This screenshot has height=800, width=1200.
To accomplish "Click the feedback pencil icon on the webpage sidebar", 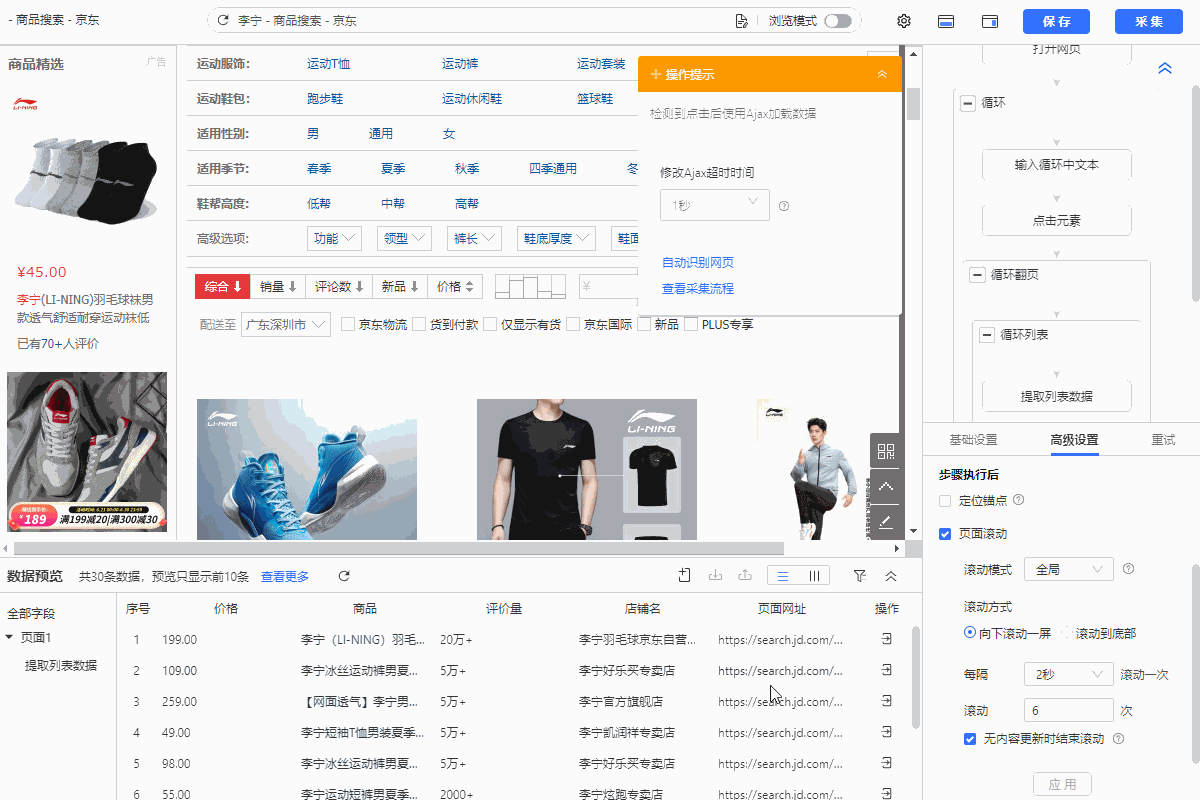I will click(x=886, y=522).
